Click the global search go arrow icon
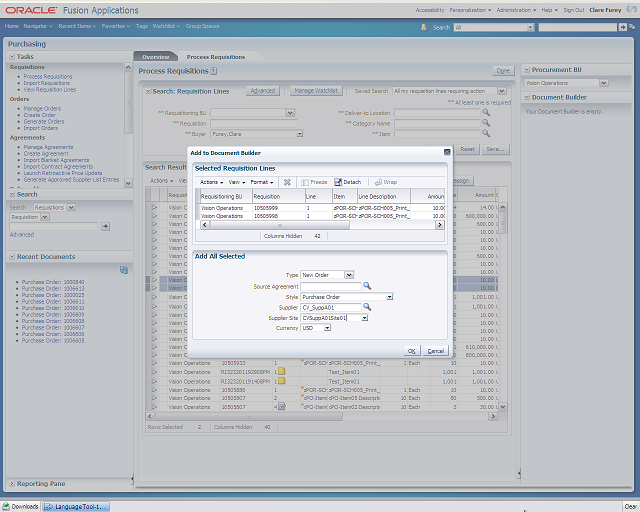Screen dimensions: 640x512 tap(622, 27)
